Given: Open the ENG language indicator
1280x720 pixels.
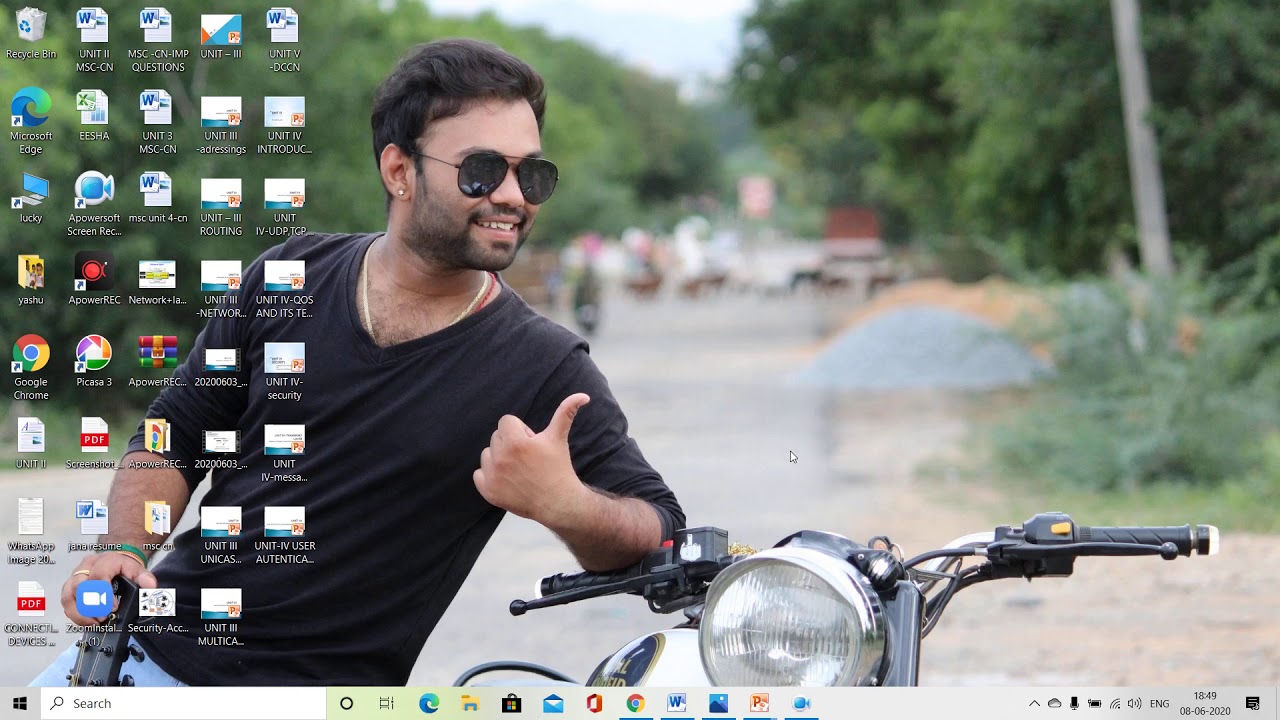Looking at the screenshot, I should (x=1160, y=704).
